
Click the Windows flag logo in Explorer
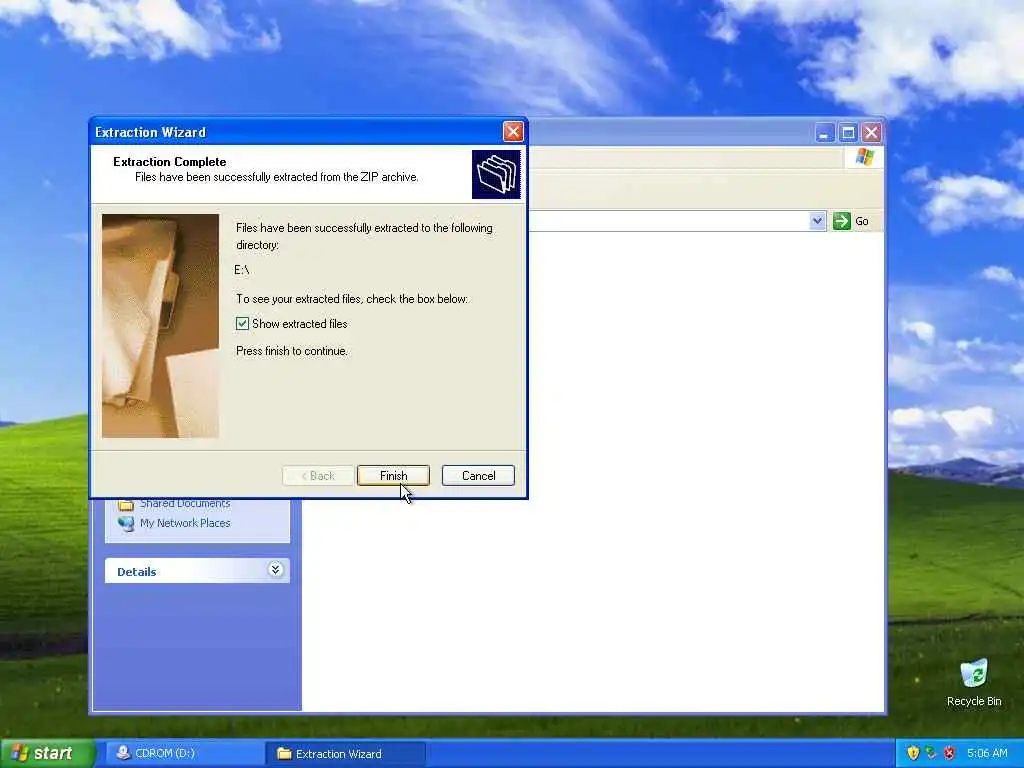click(x=865, y=157)
